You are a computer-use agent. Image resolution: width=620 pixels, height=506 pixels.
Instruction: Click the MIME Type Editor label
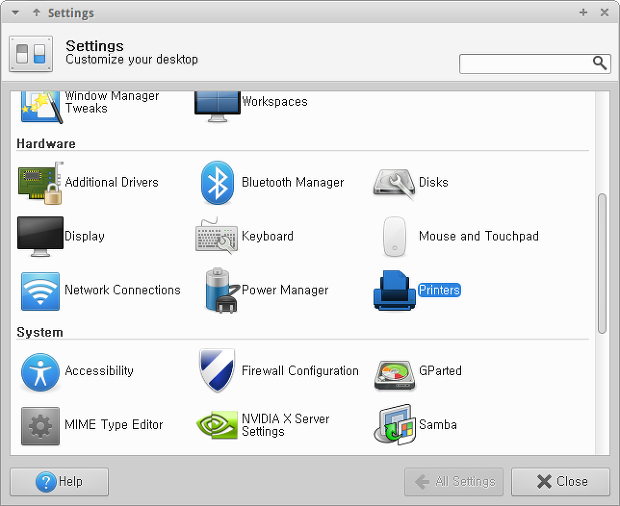(x=113, y=424)
